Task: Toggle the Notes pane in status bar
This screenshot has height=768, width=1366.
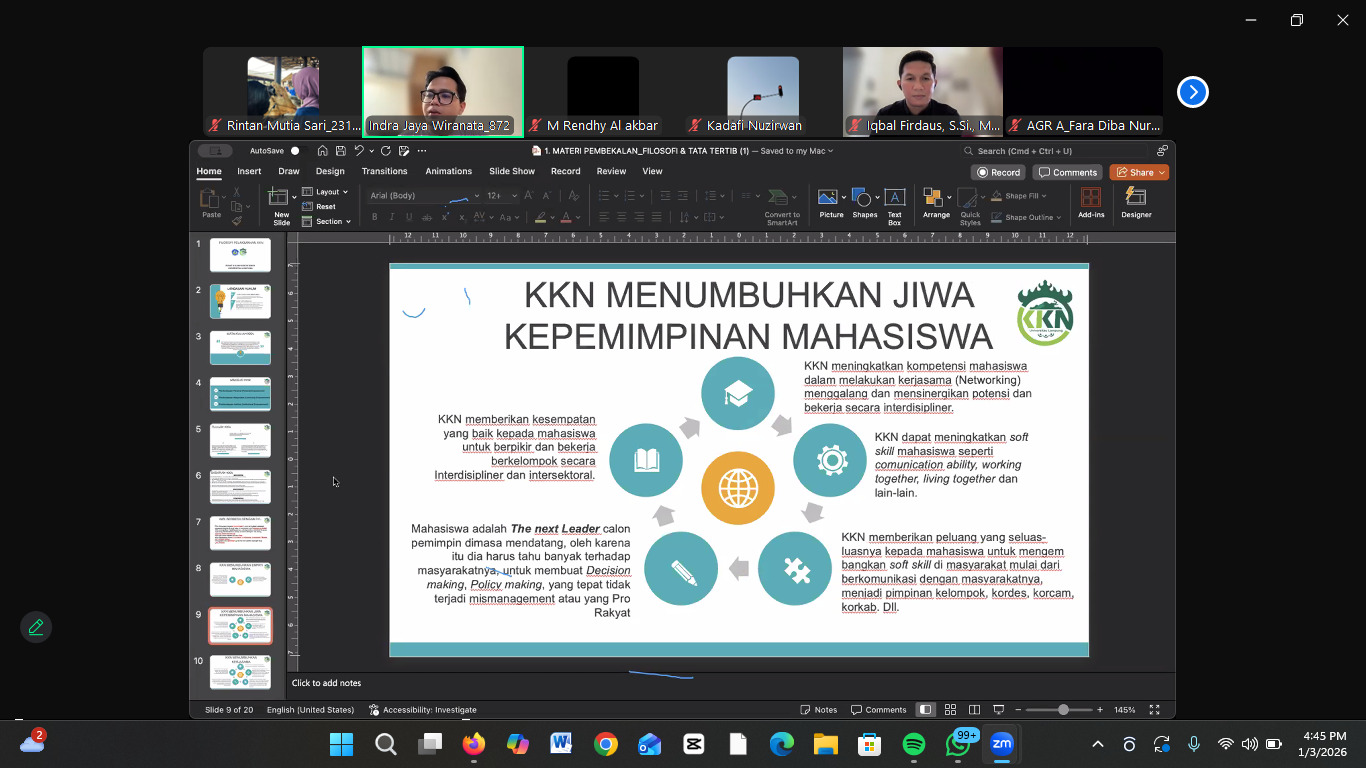Action: tap(819, 710)
